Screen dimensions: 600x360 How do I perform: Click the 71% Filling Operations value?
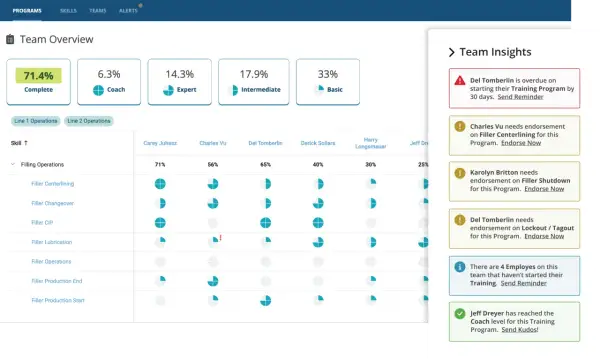pos(160,165)
